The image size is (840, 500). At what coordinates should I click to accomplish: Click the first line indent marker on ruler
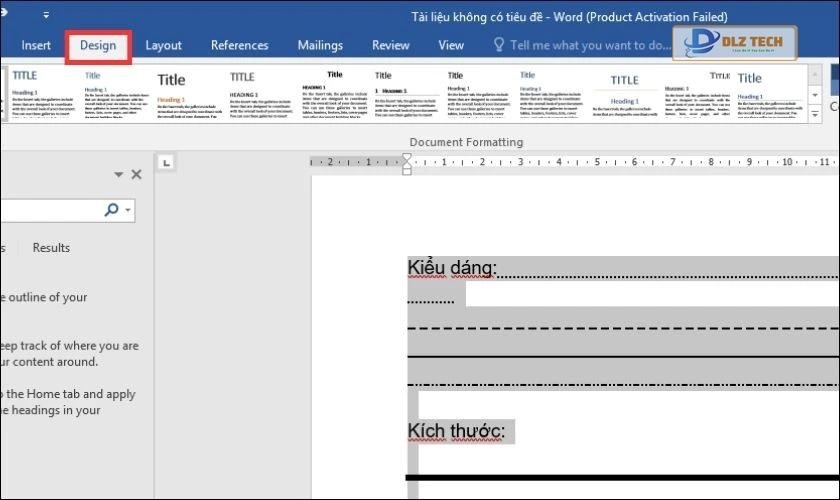coord(406,157)
